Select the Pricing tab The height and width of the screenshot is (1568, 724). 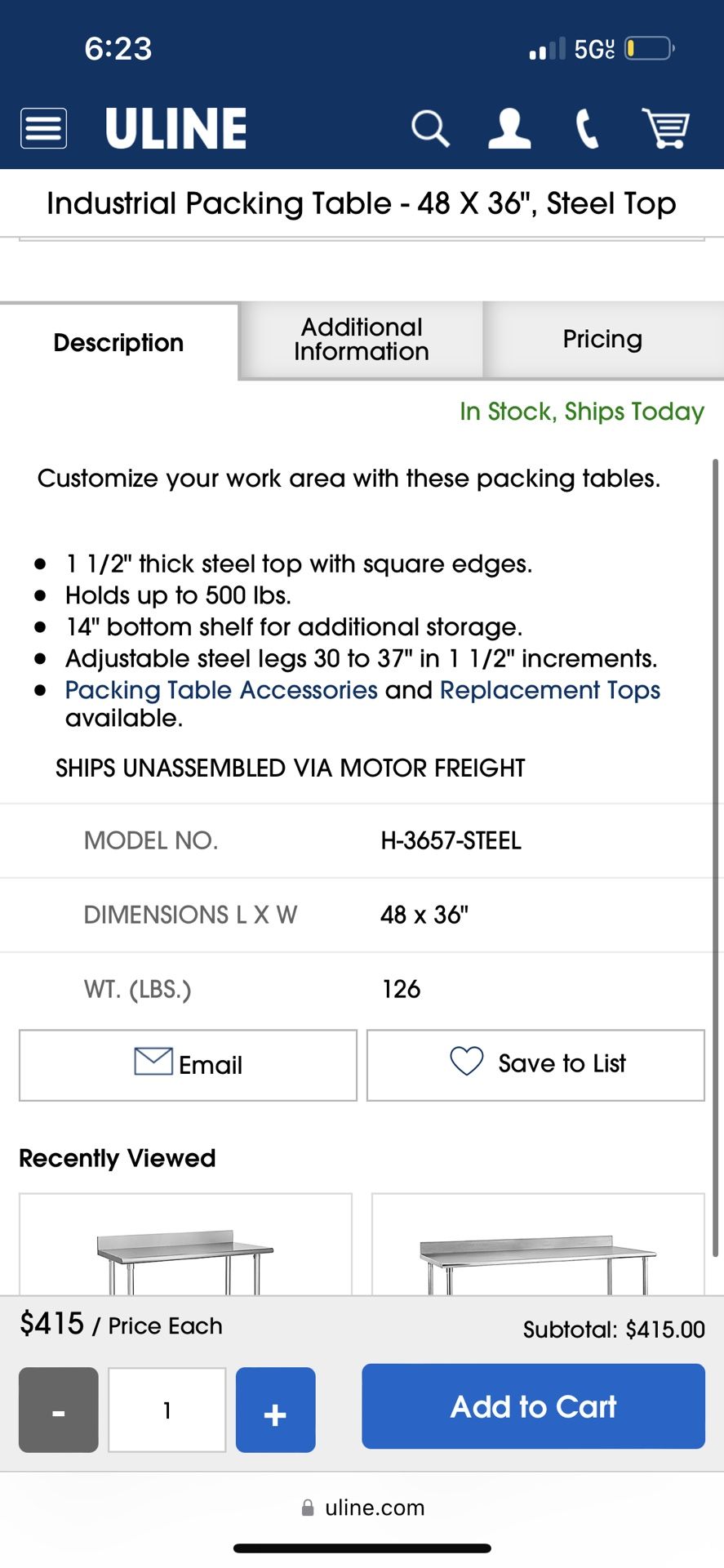click(x=602, y=340)
